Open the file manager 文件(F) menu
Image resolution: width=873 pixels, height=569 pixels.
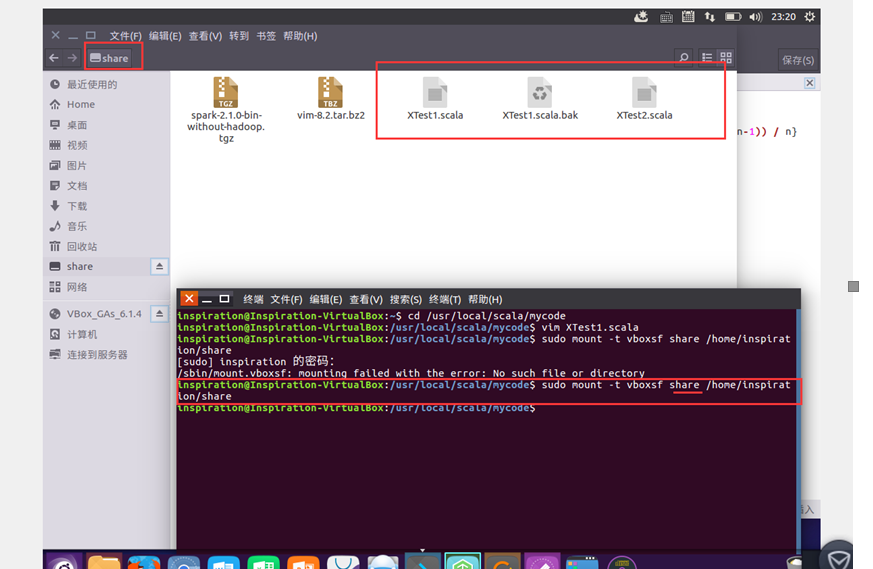coord(125,36)
